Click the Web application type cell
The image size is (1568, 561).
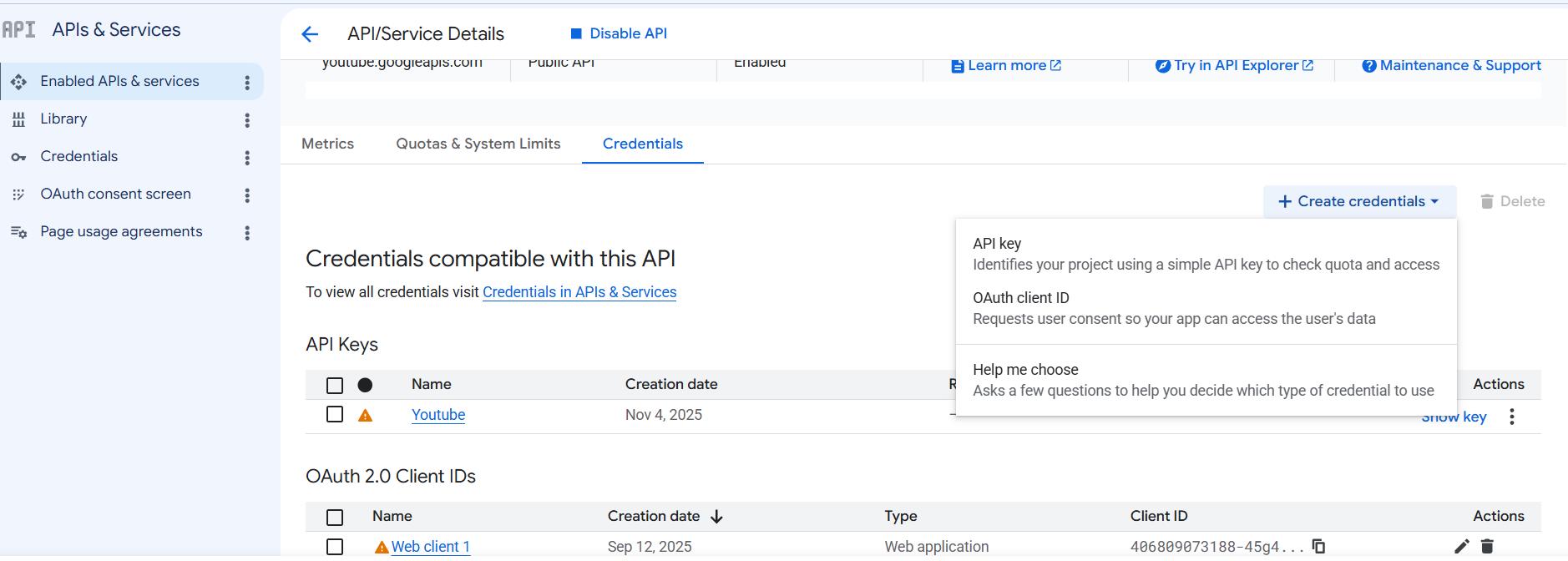tap(937, 547)
